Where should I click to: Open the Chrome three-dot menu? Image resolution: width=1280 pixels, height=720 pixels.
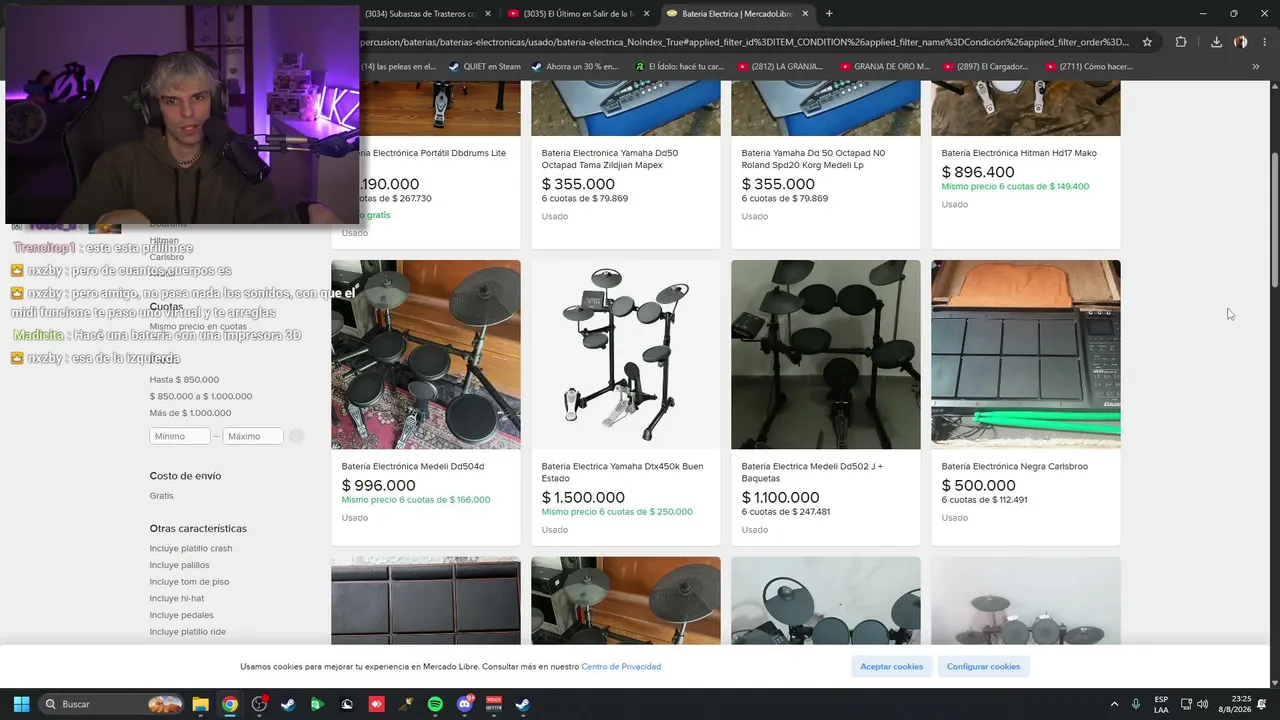pos(1264,42)
